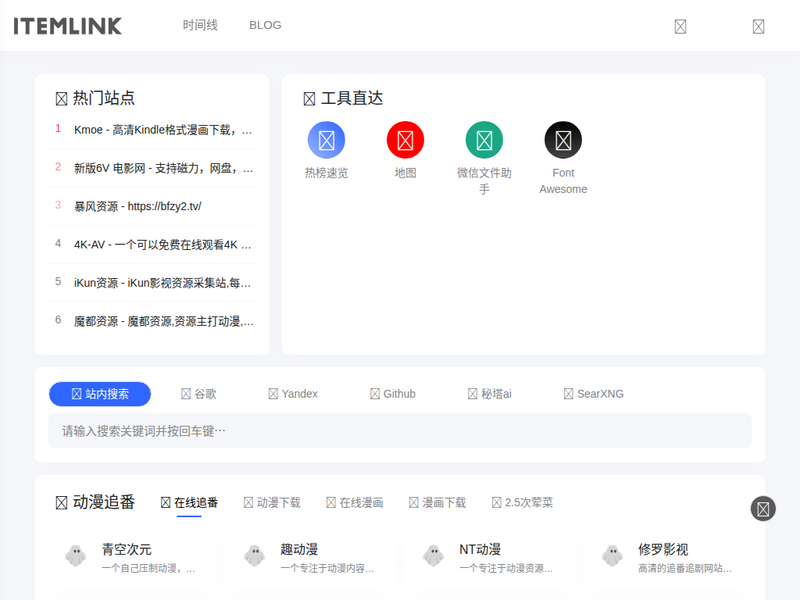Select the 动漫下载 tab

pos(272,503)
